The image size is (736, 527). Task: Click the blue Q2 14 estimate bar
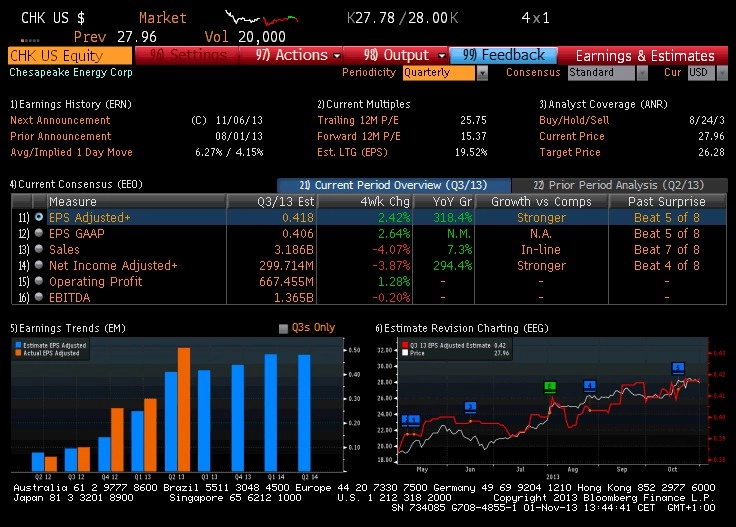point(304,413)
